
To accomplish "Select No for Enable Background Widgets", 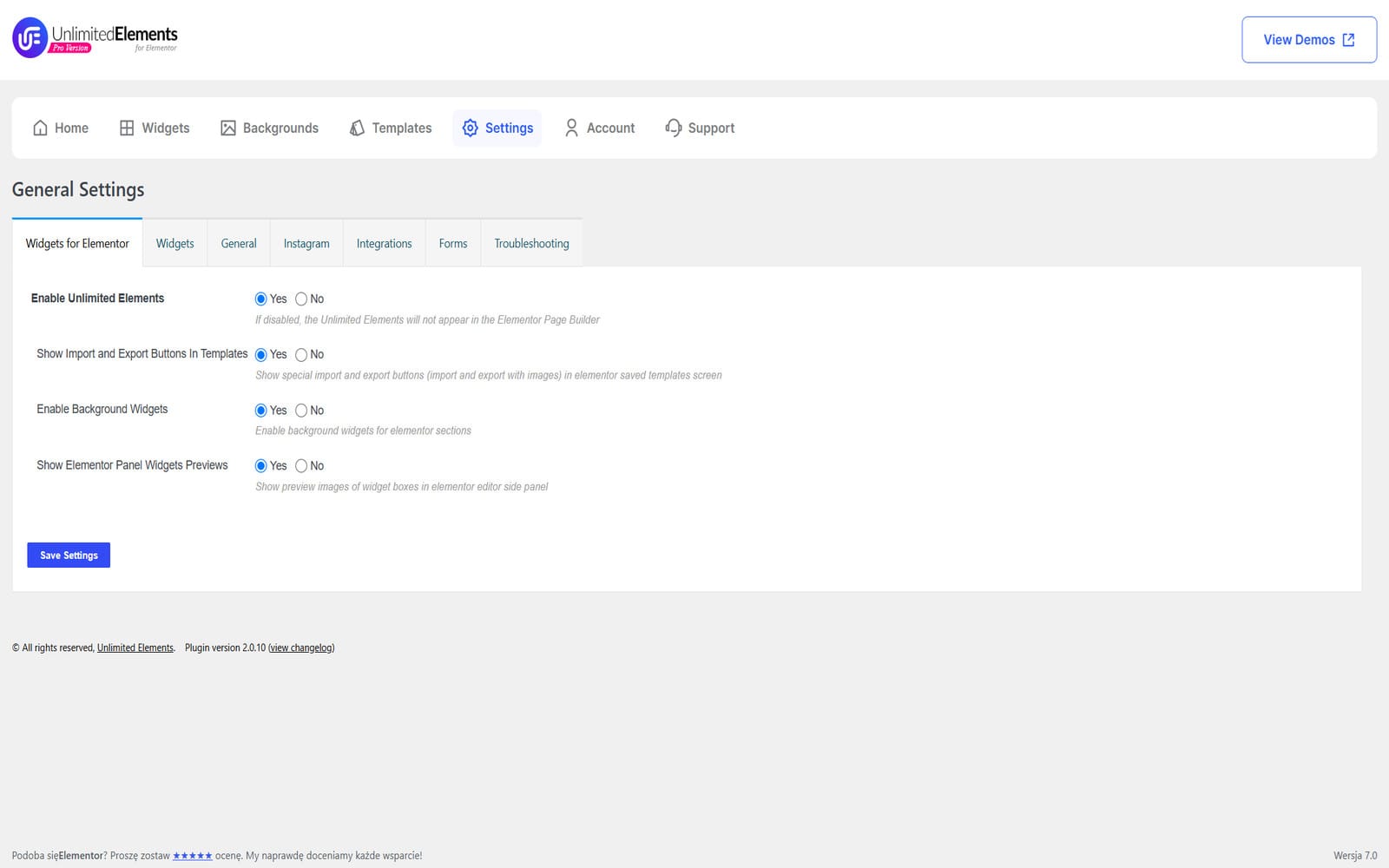I will tap(301, 410).
